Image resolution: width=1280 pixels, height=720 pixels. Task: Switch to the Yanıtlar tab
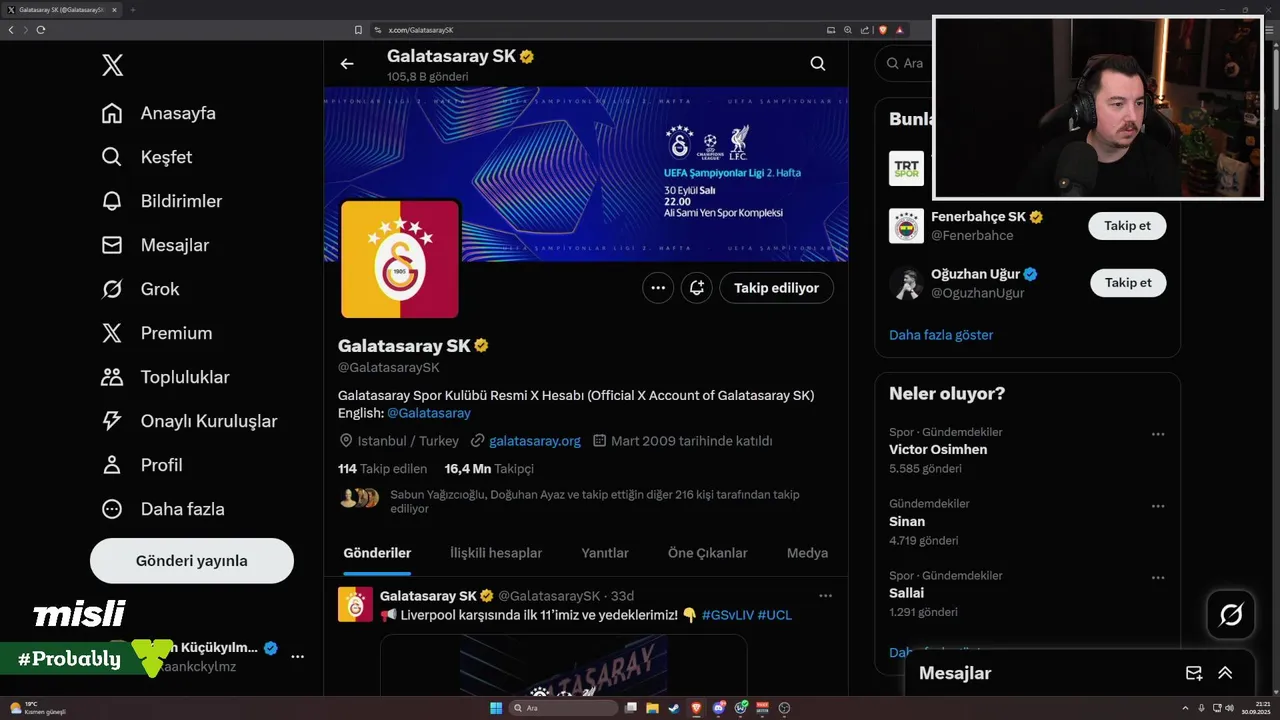coord(605,553)
